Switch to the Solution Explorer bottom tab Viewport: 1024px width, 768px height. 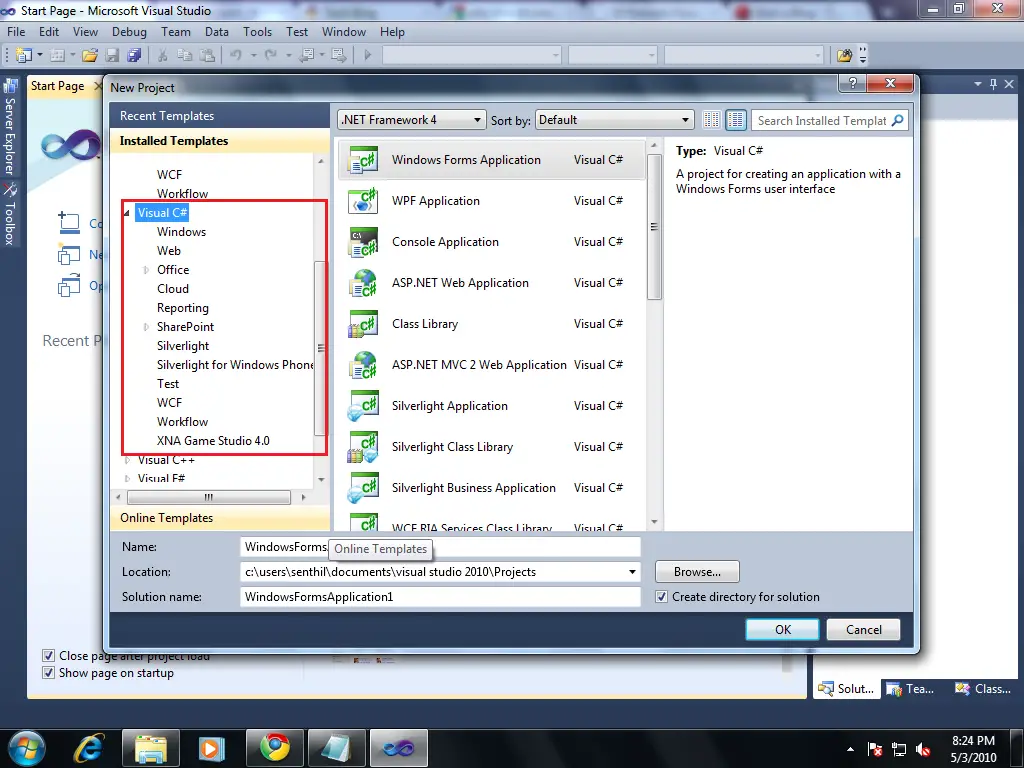(846, 689)
